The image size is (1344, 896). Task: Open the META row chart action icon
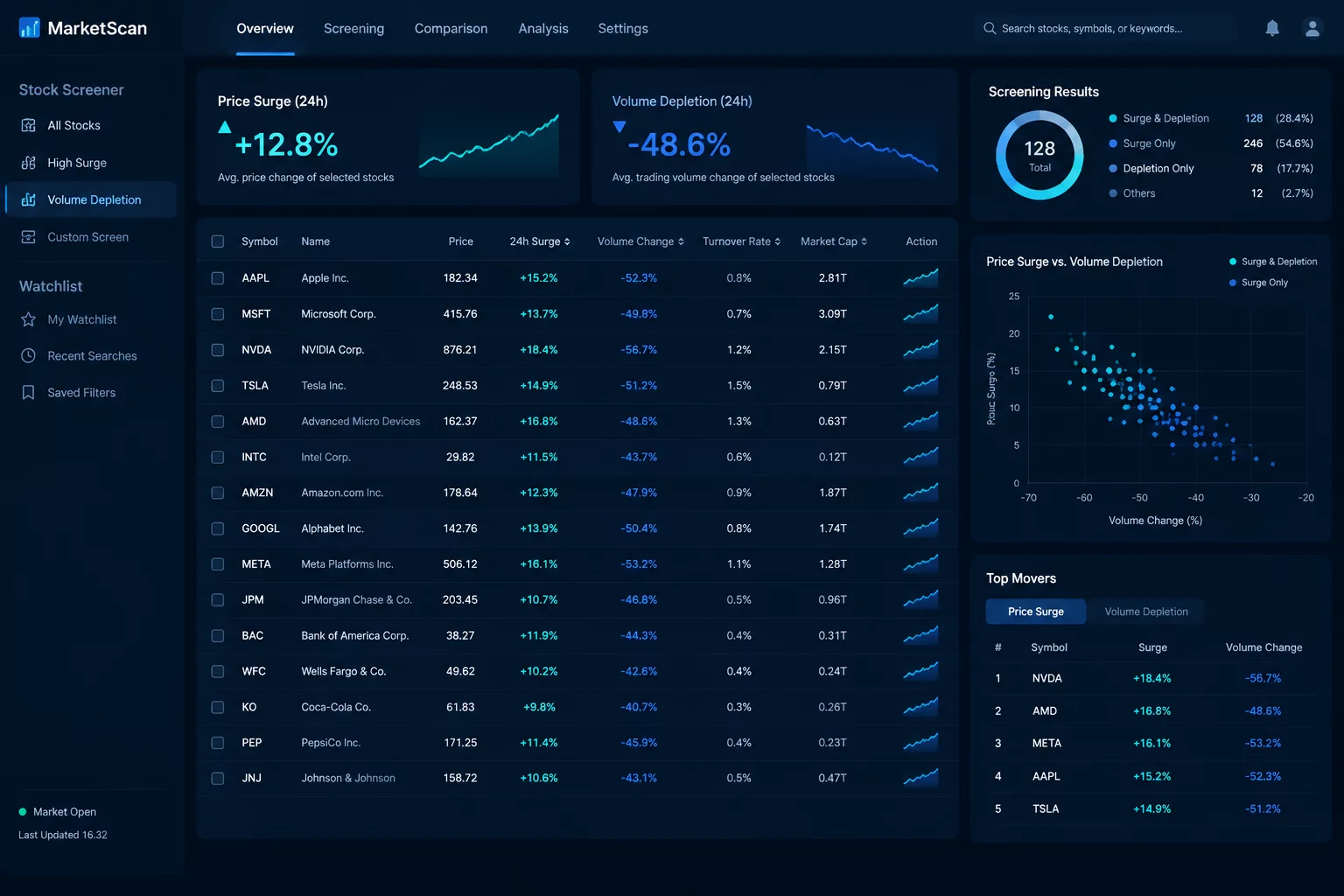click(x=920, y=564)
